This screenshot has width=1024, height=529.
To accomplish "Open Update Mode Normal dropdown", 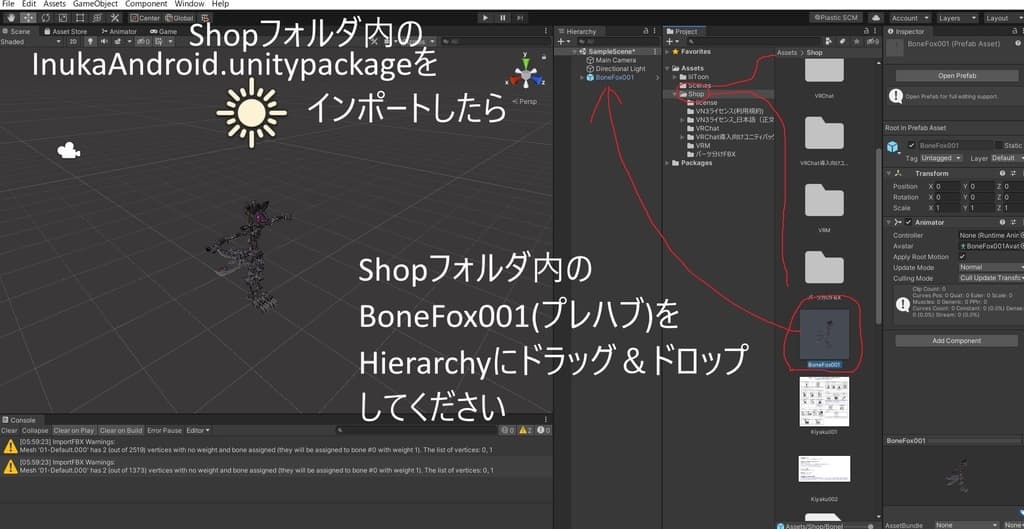I will pos(991,267).
